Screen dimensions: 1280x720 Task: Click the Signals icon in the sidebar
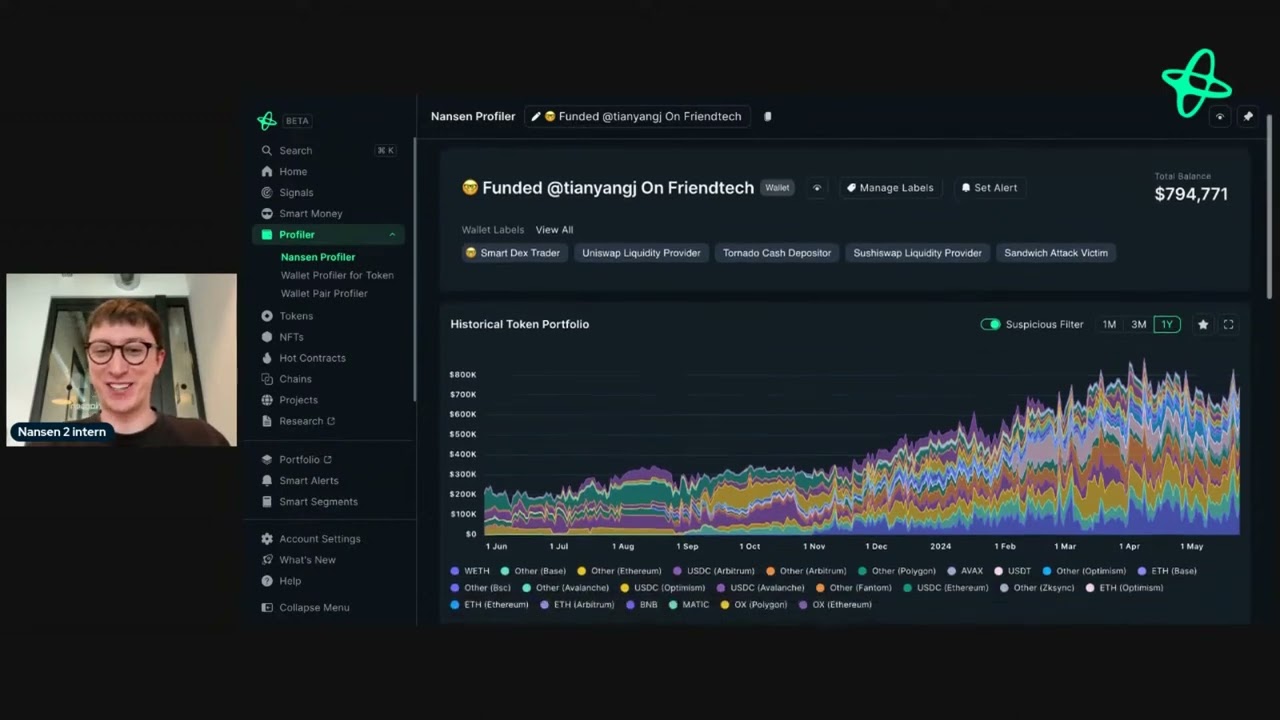(x=267, y=193)
